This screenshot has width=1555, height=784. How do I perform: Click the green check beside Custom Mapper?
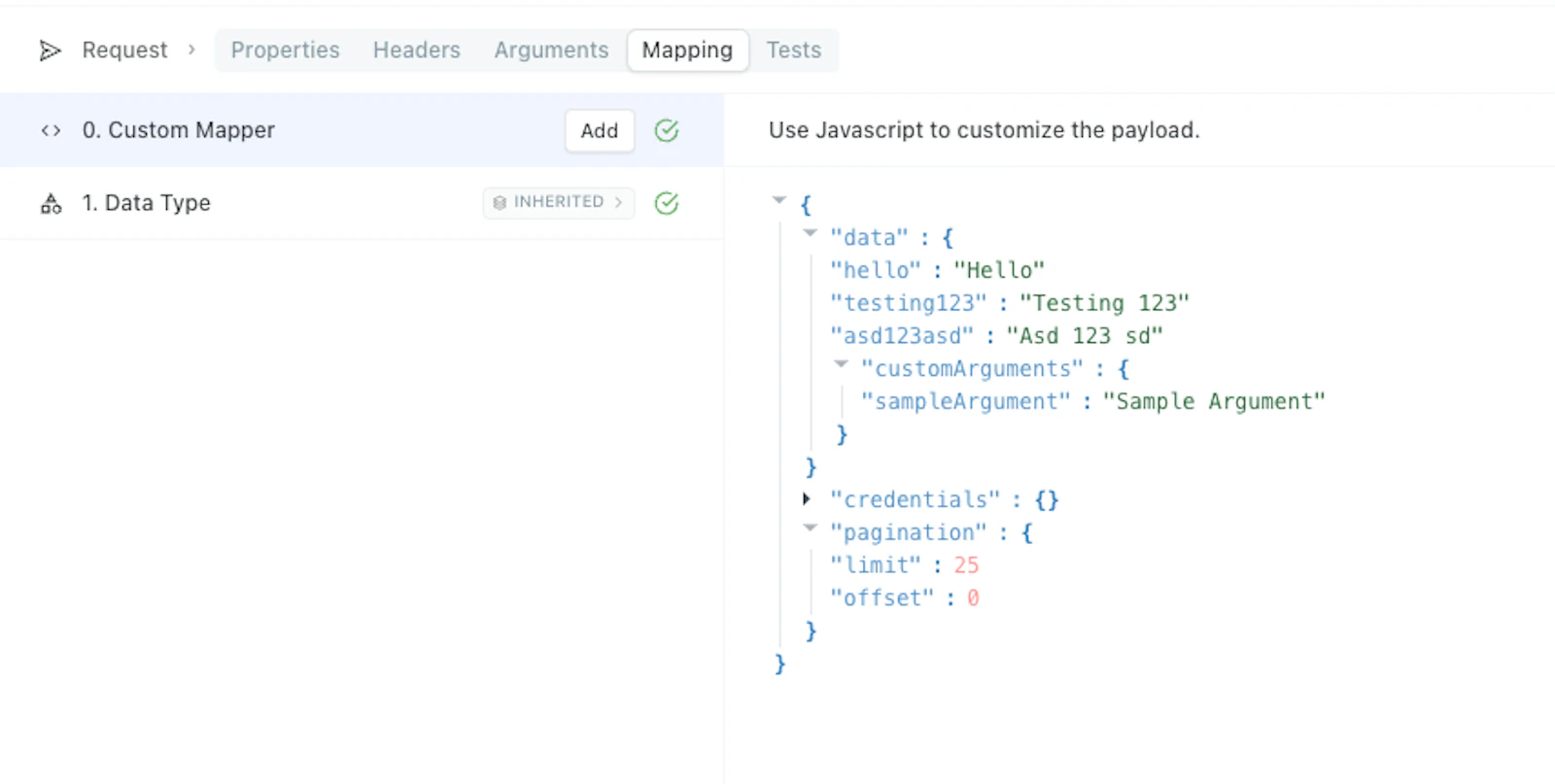tap(667, 130)
